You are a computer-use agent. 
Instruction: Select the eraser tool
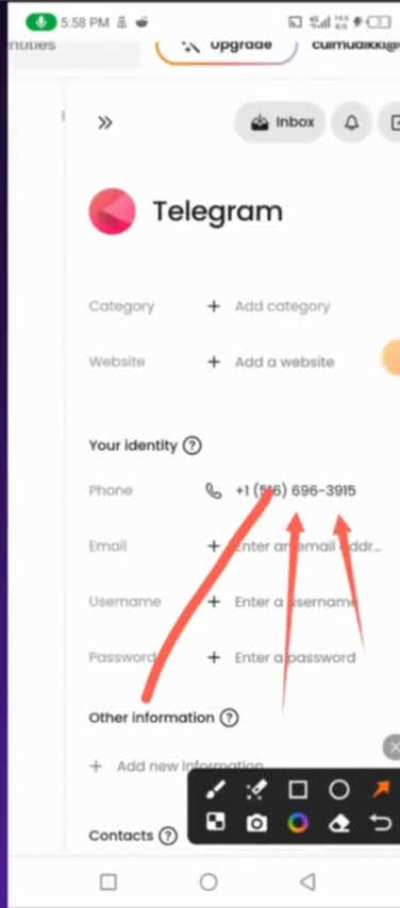(x=339, y=823)
